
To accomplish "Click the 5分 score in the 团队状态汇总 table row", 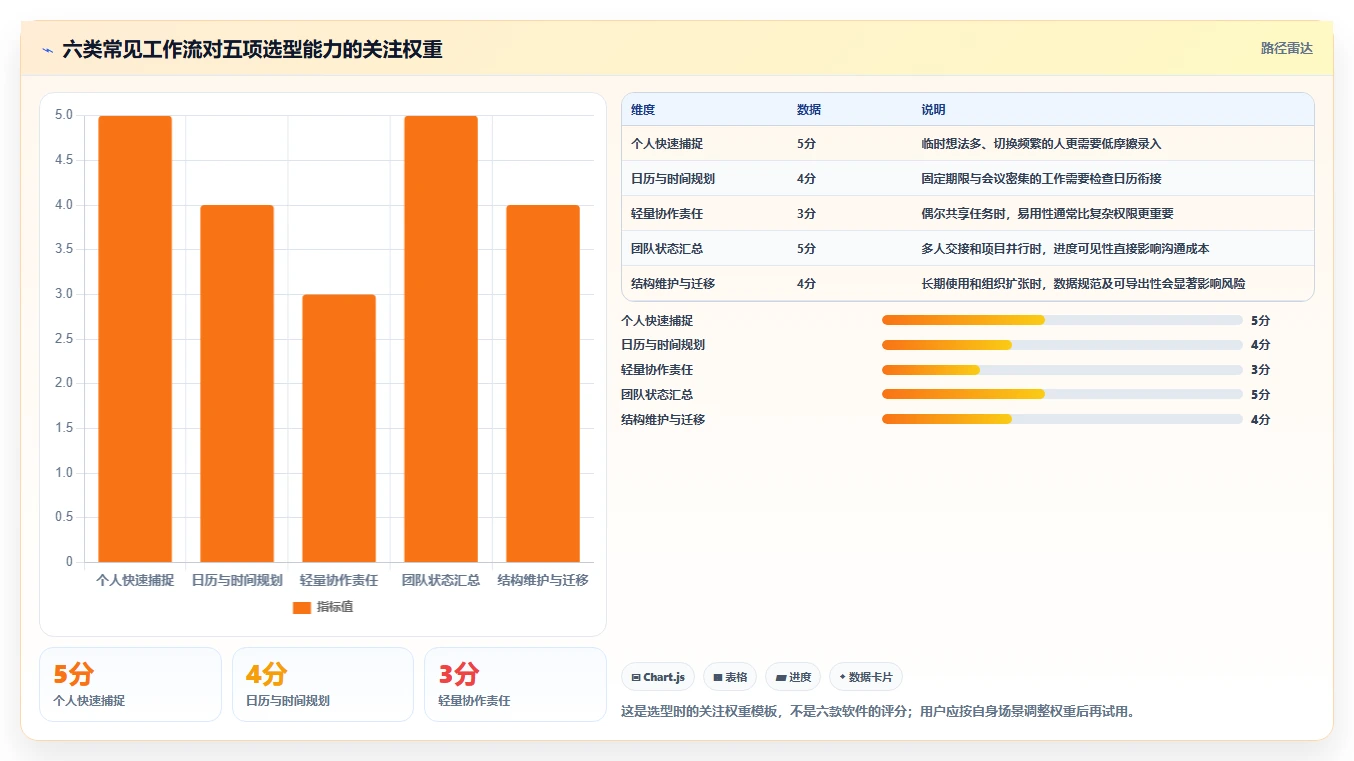I will coord(807,249).
